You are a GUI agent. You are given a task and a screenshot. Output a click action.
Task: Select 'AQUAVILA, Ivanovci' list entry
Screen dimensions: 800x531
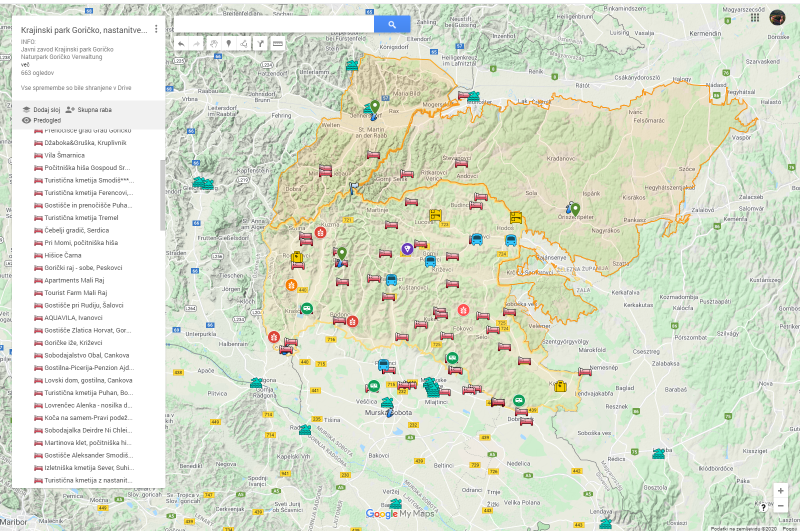tap(73, 318)
